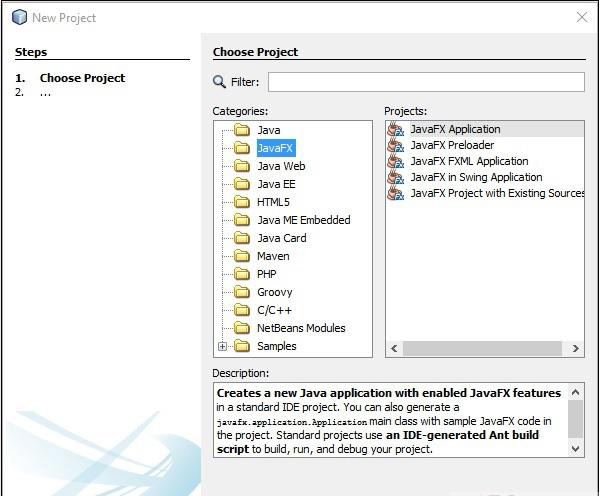Select the Java EE category

[276, 184]
